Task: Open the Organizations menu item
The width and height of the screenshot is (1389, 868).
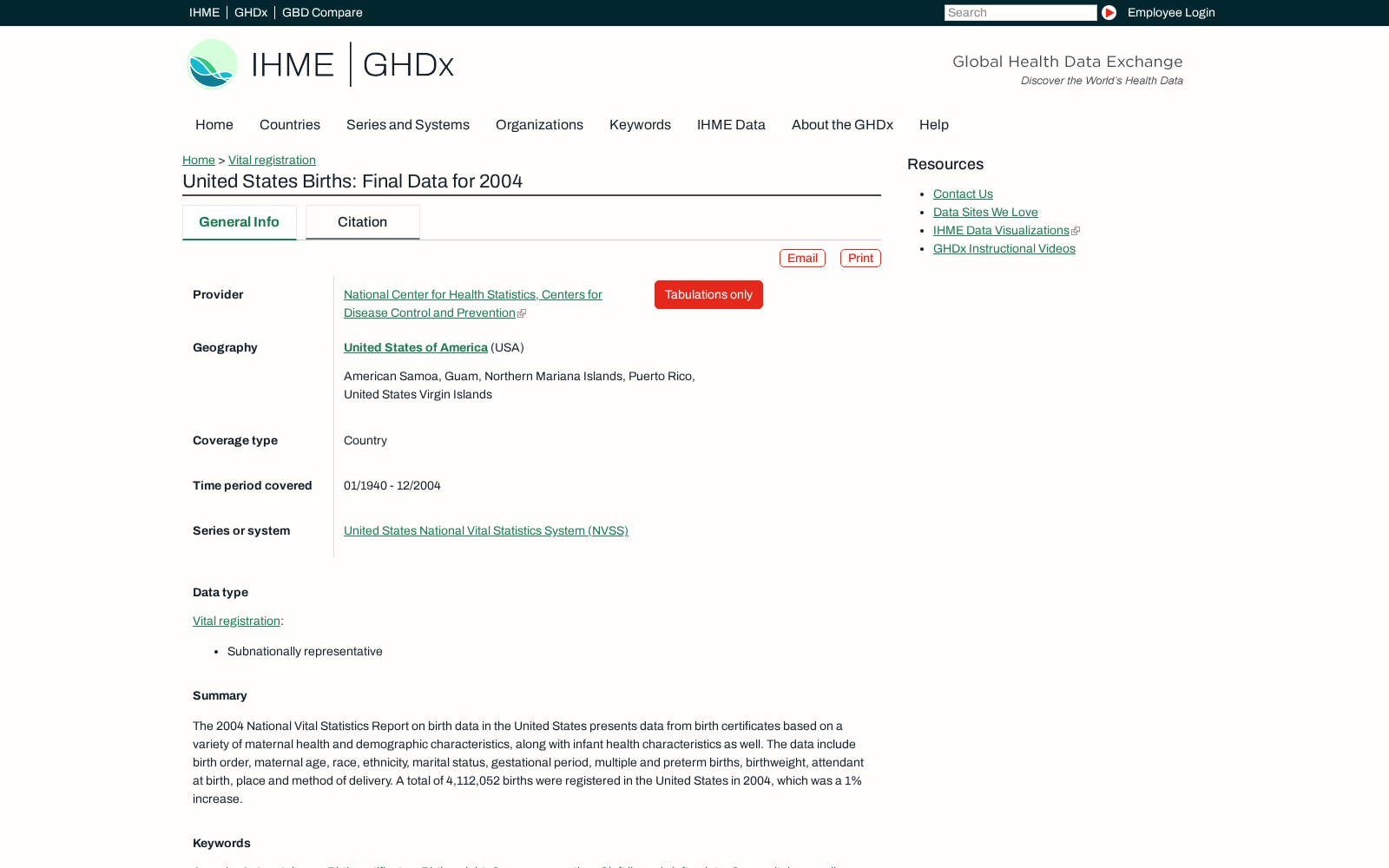Action: tap(539, 125)
